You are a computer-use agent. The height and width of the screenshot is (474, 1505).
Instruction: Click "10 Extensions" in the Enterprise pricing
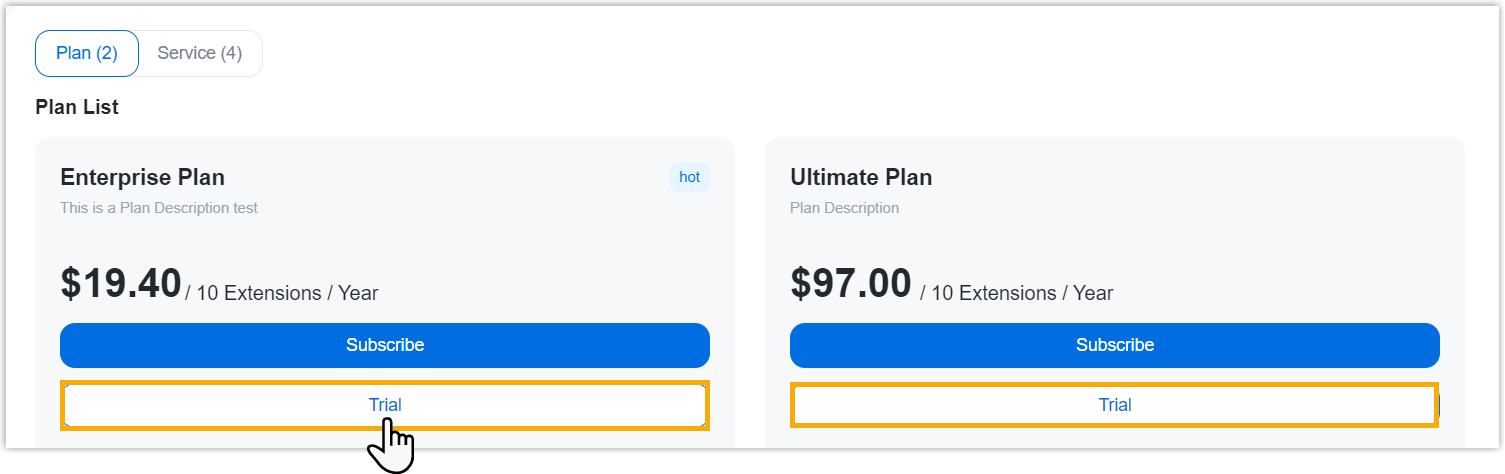click(x=258, y=293)
